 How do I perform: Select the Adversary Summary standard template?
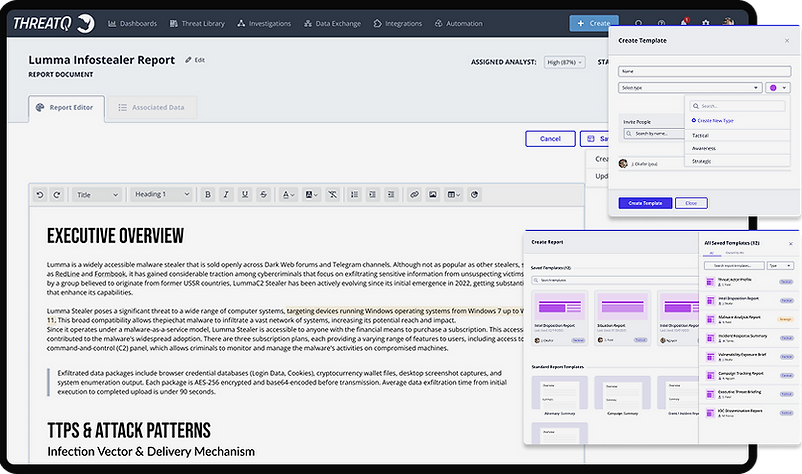click(559, 396)
